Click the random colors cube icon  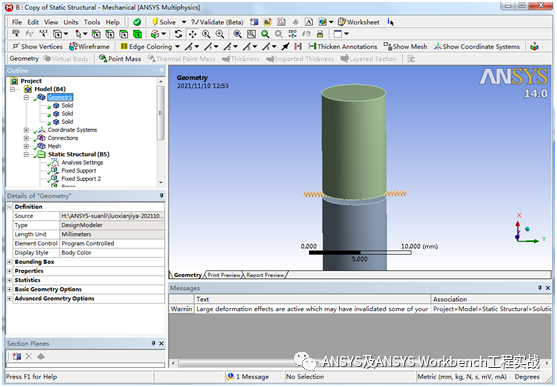tap(534, 47)
